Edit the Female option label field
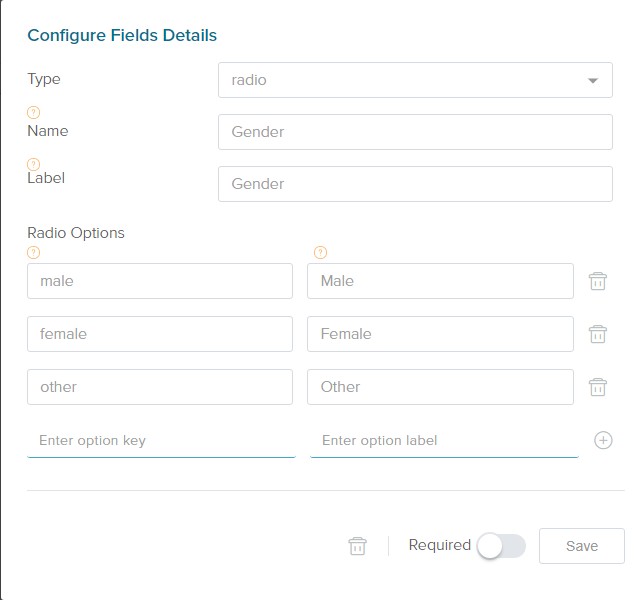 click(x=440, y=334)
